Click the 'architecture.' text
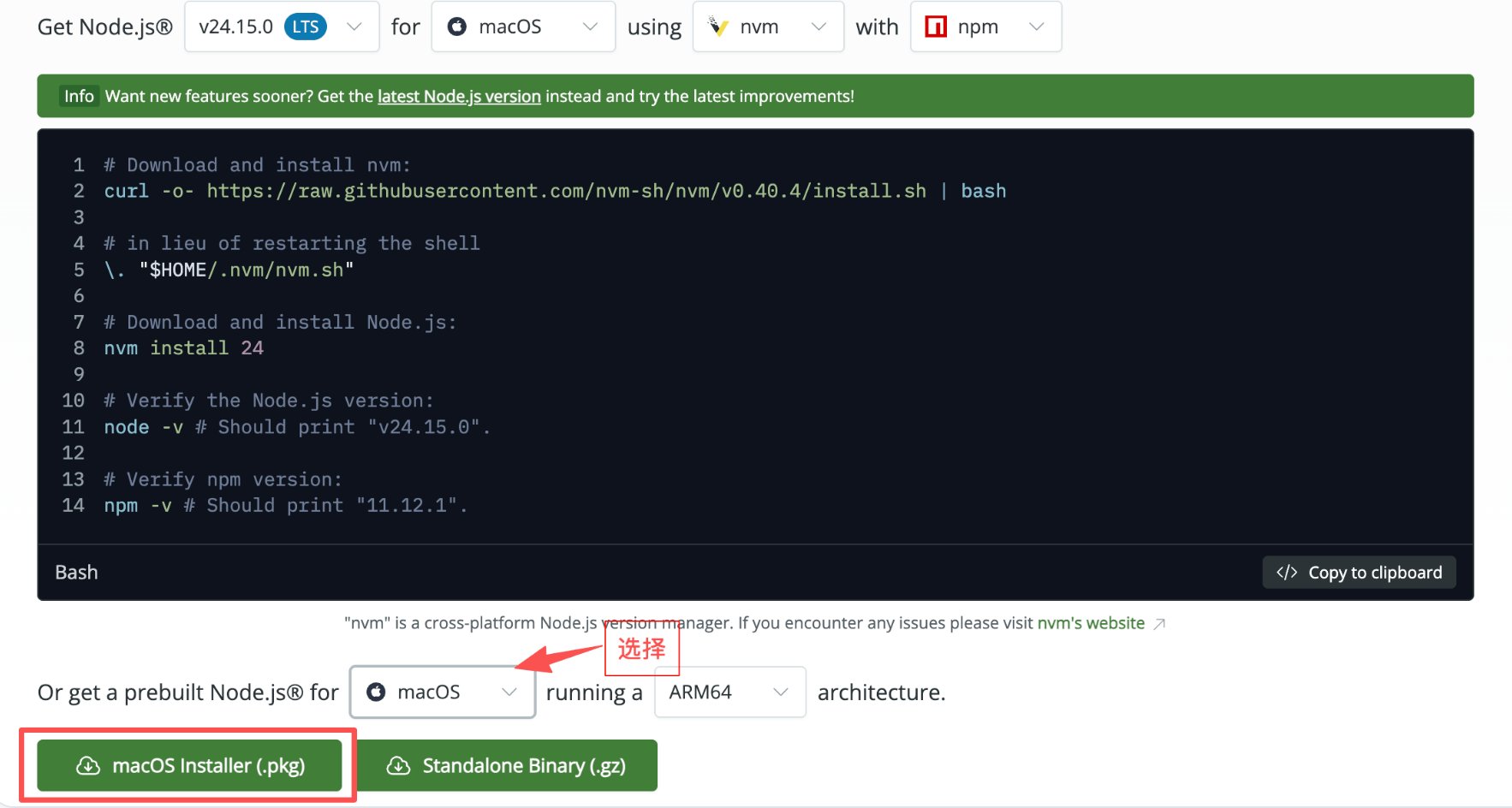Image resolution: width=1512 pixels, height=808 pixels. click(882, 692)
